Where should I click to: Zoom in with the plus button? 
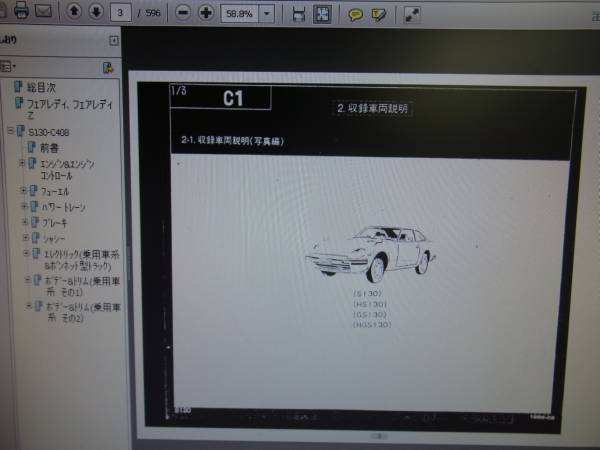[x=206, y=13]
